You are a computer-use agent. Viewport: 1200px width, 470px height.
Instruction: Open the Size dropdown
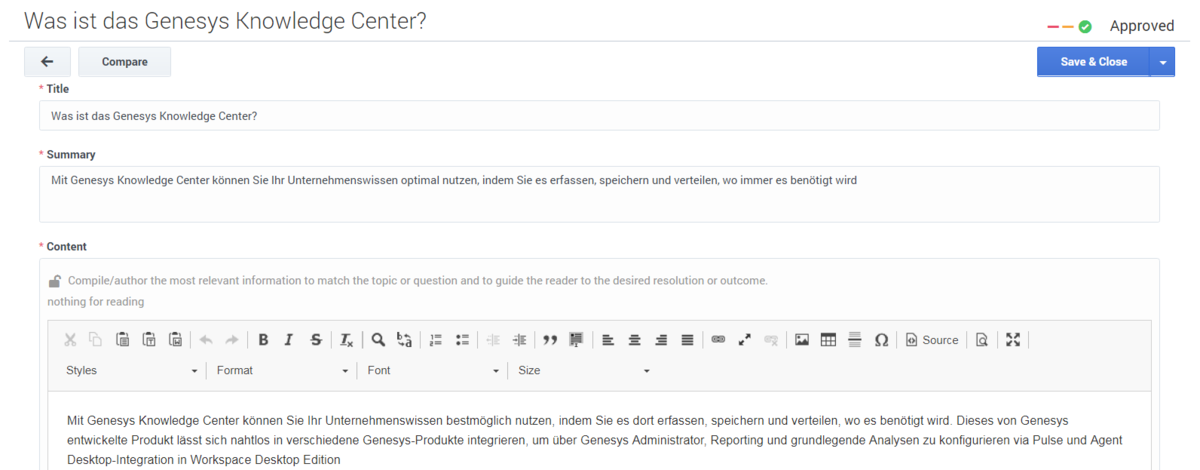[584, 371]
